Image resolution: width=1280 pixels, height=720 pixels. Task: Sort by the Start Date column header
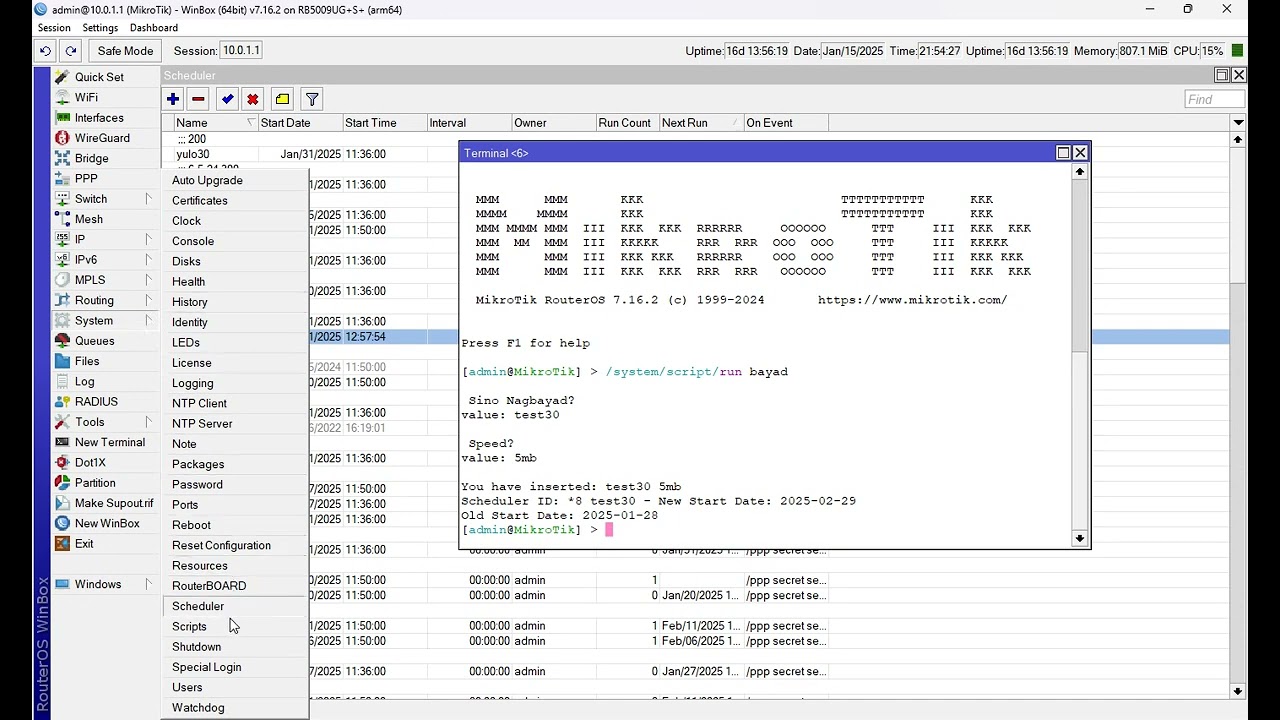[x=299, y=123]
